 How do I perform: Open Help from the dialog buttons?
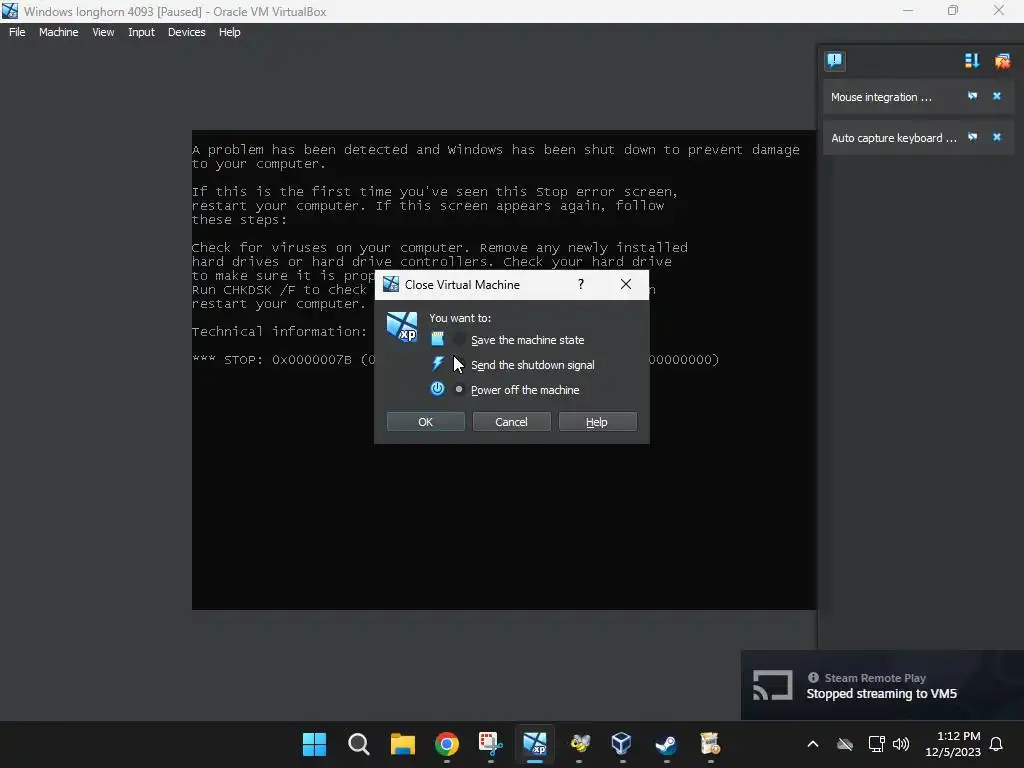[597, 422]
